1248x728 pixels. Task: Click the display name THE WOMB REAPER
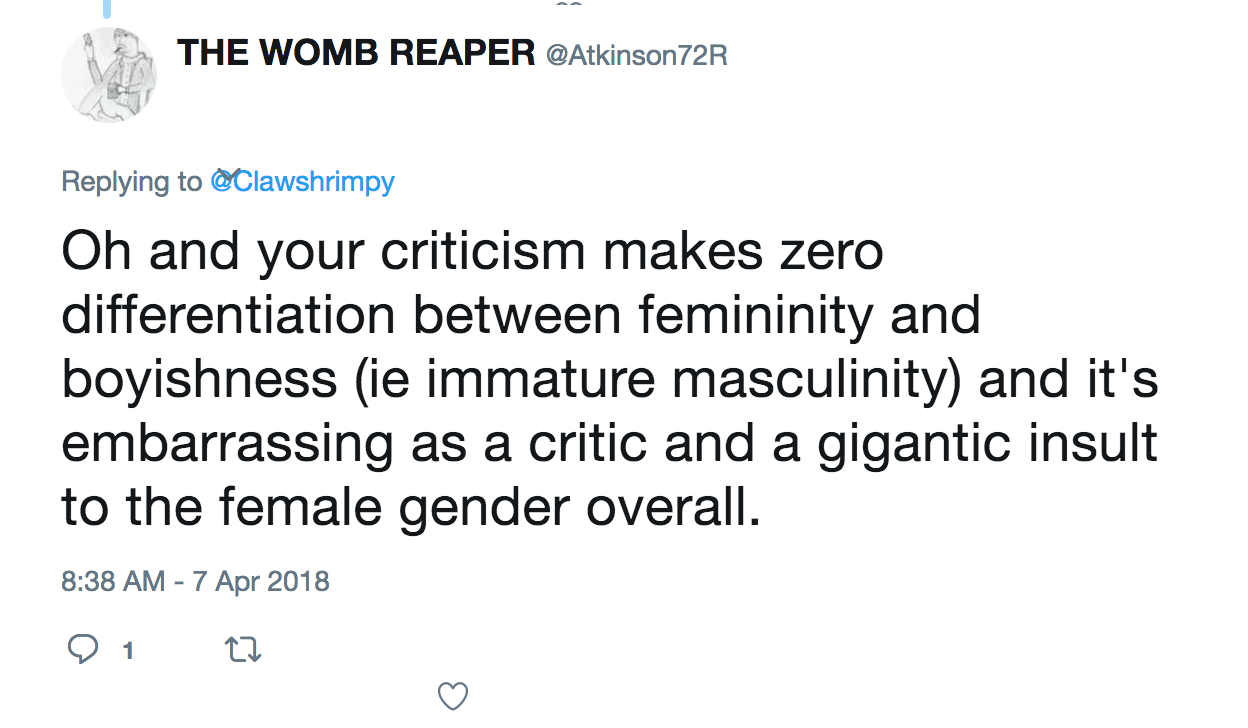[x=356, y=53]
